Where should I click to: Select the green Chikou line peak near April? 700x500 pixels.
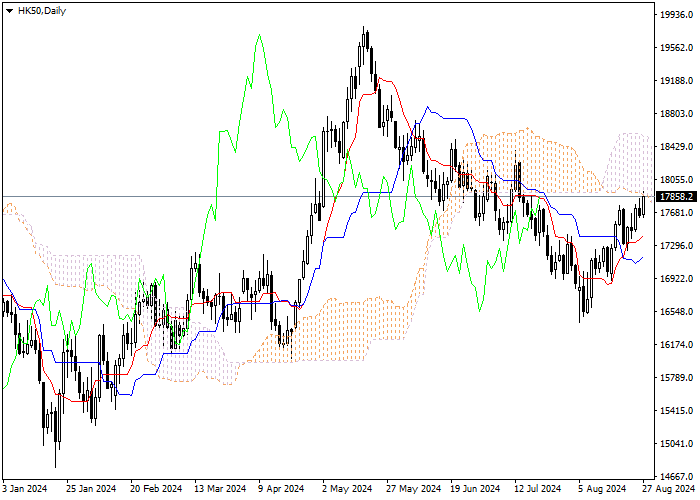coord(259,35)
